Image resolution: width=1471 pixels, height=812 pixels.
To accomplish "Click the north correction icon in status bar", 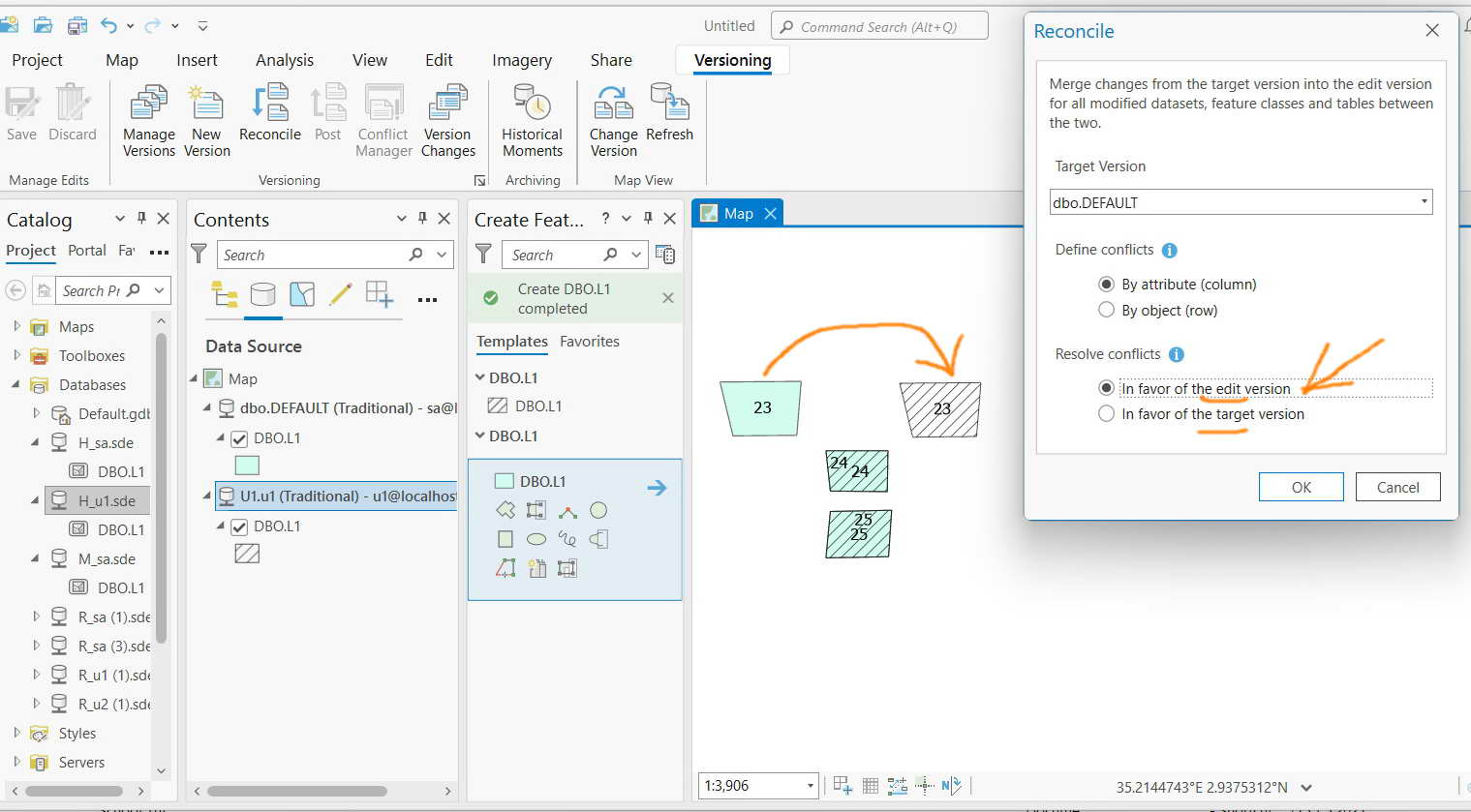I will [x=951, y=786].
